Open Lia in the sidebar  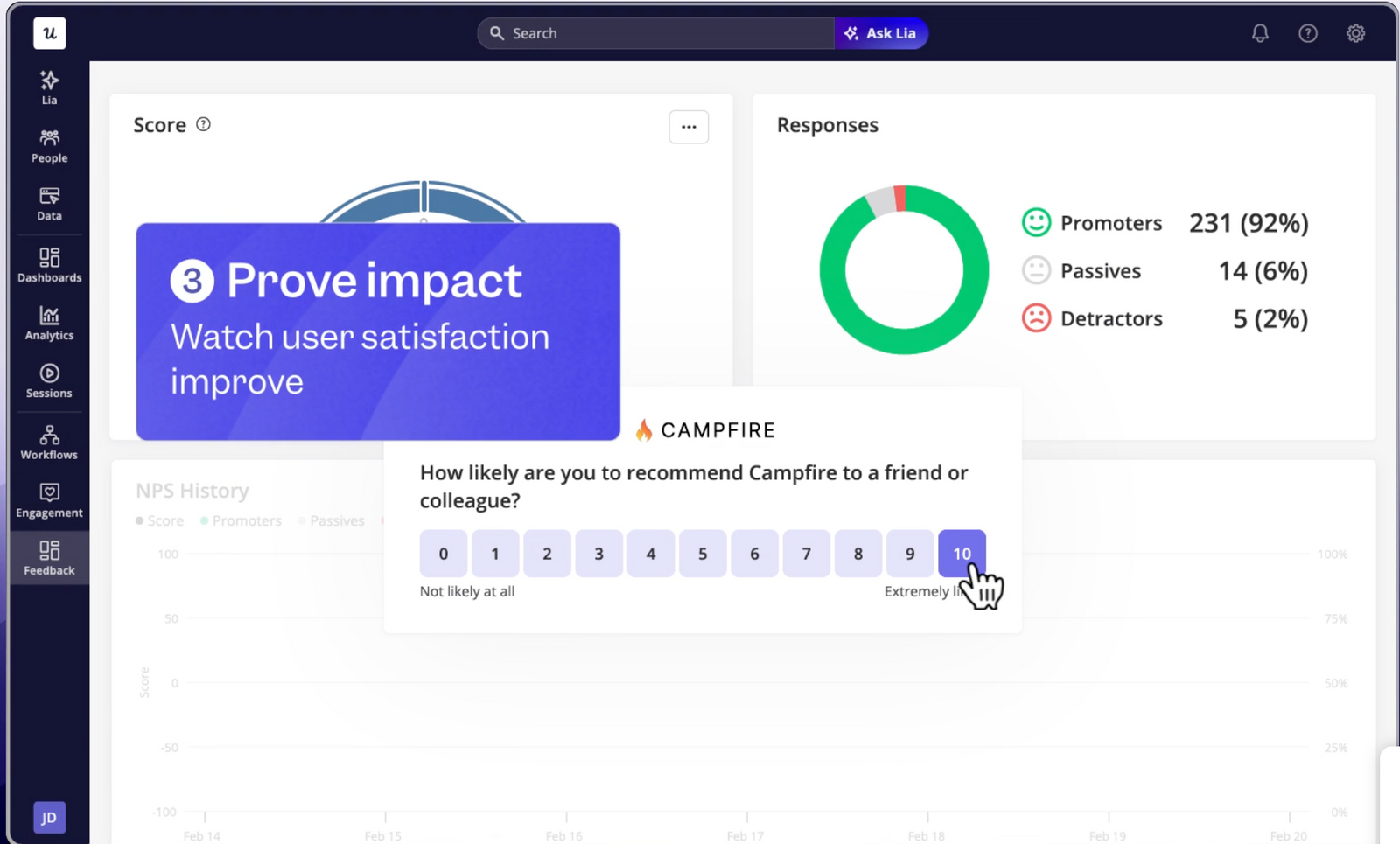point(49,88)
